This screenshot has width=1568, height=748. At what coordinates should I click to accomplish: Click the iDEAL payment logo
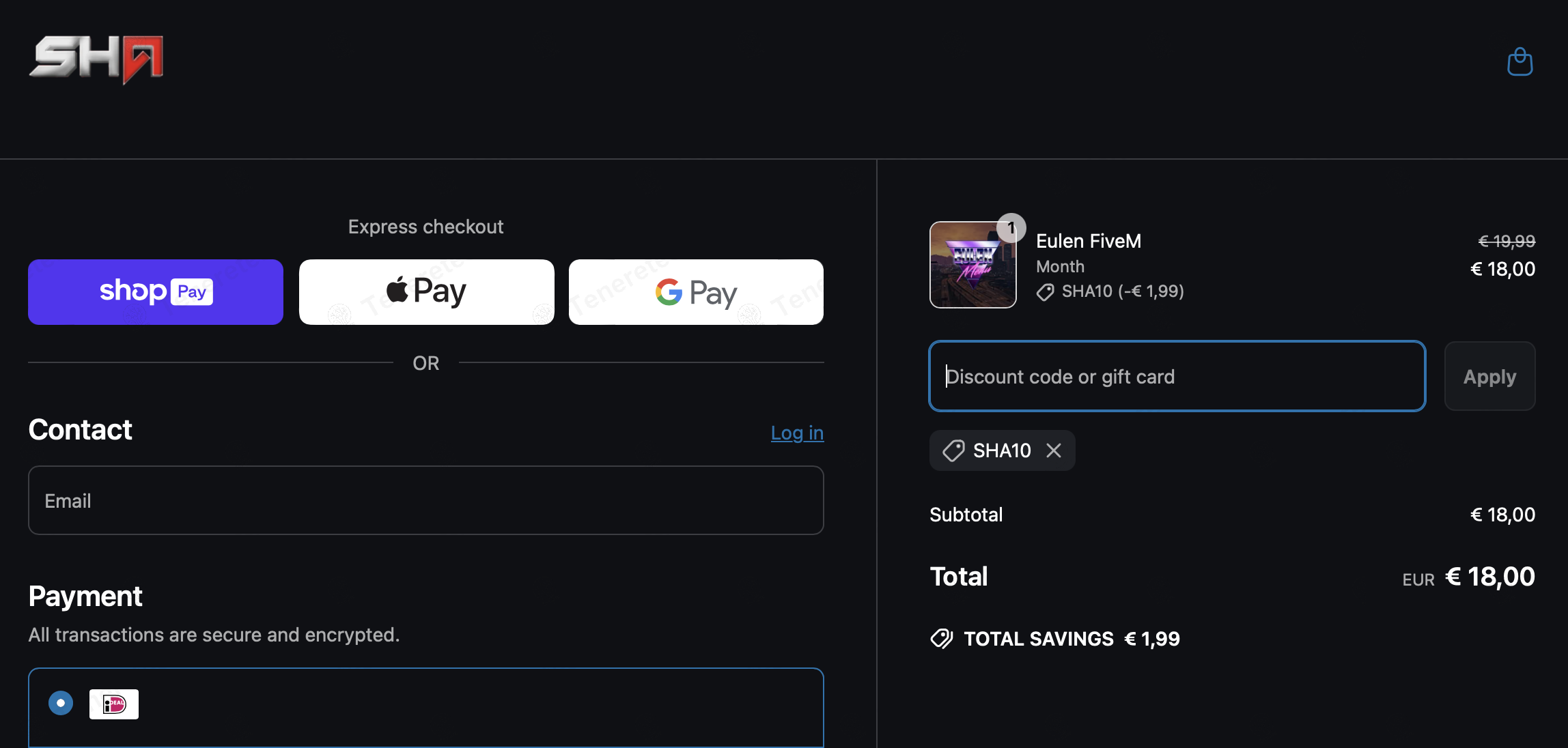coord(113,704)
